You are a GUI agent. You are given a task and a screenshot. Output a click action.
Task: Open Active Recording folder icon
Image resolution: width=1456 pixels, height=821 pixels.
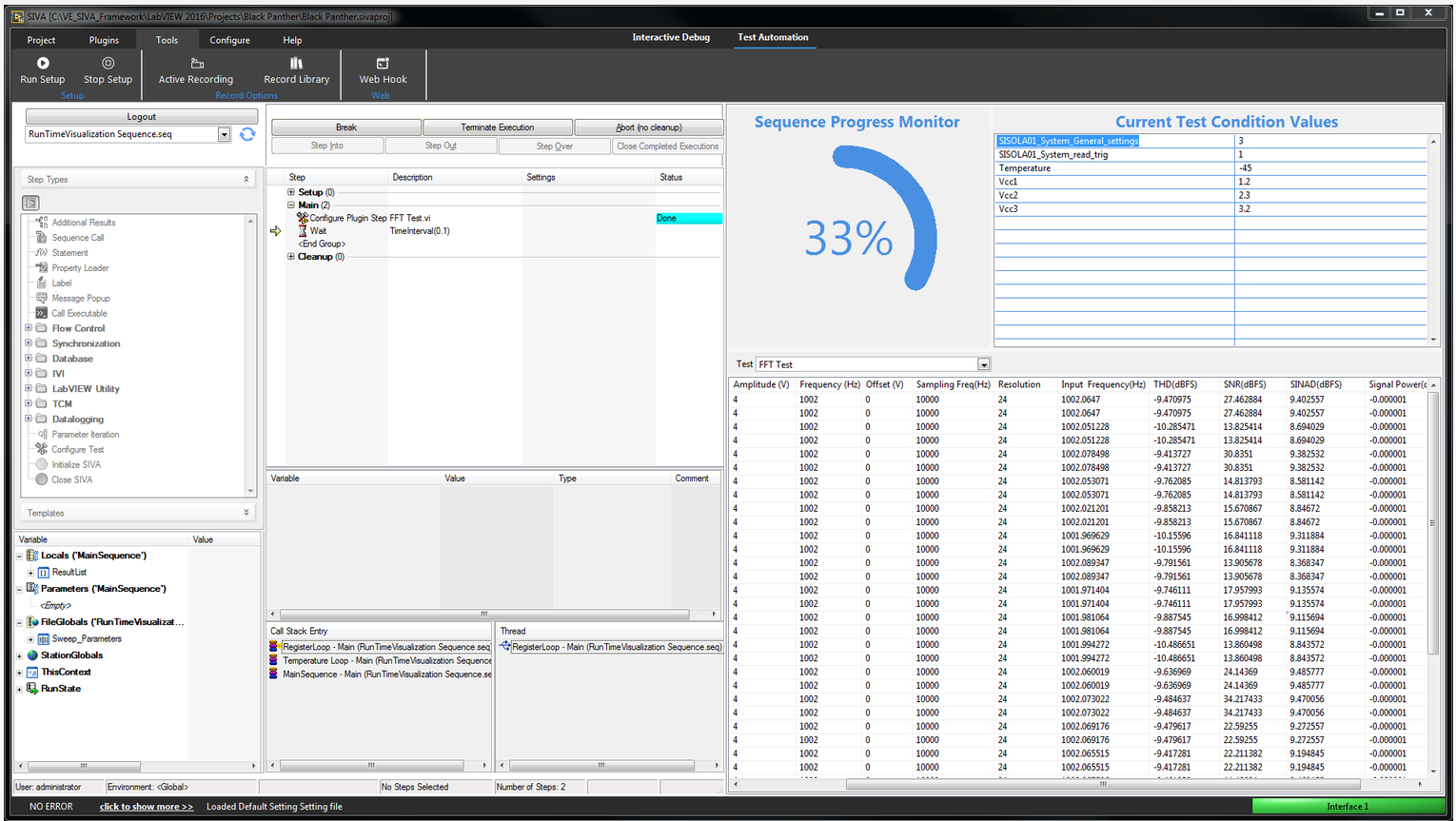click(197, 63)
